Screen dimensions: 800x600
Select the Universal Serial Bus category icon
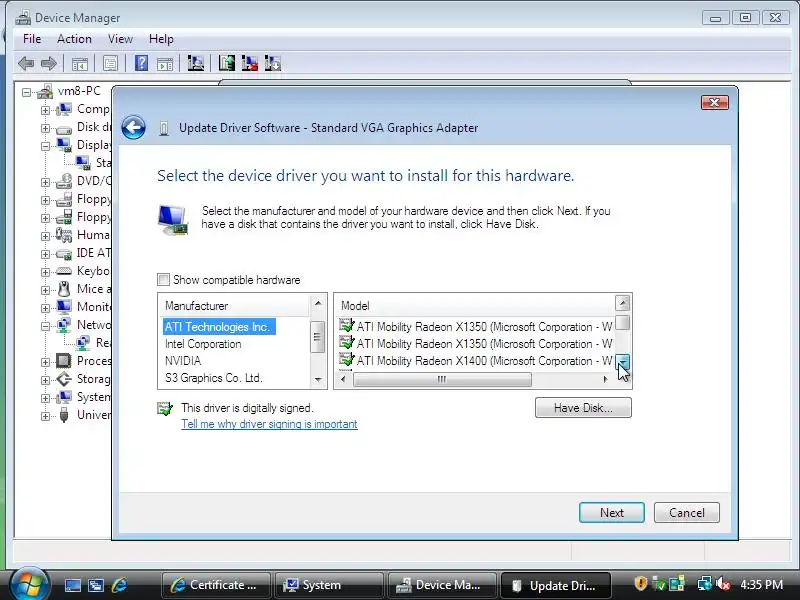[x=64, y=415]
